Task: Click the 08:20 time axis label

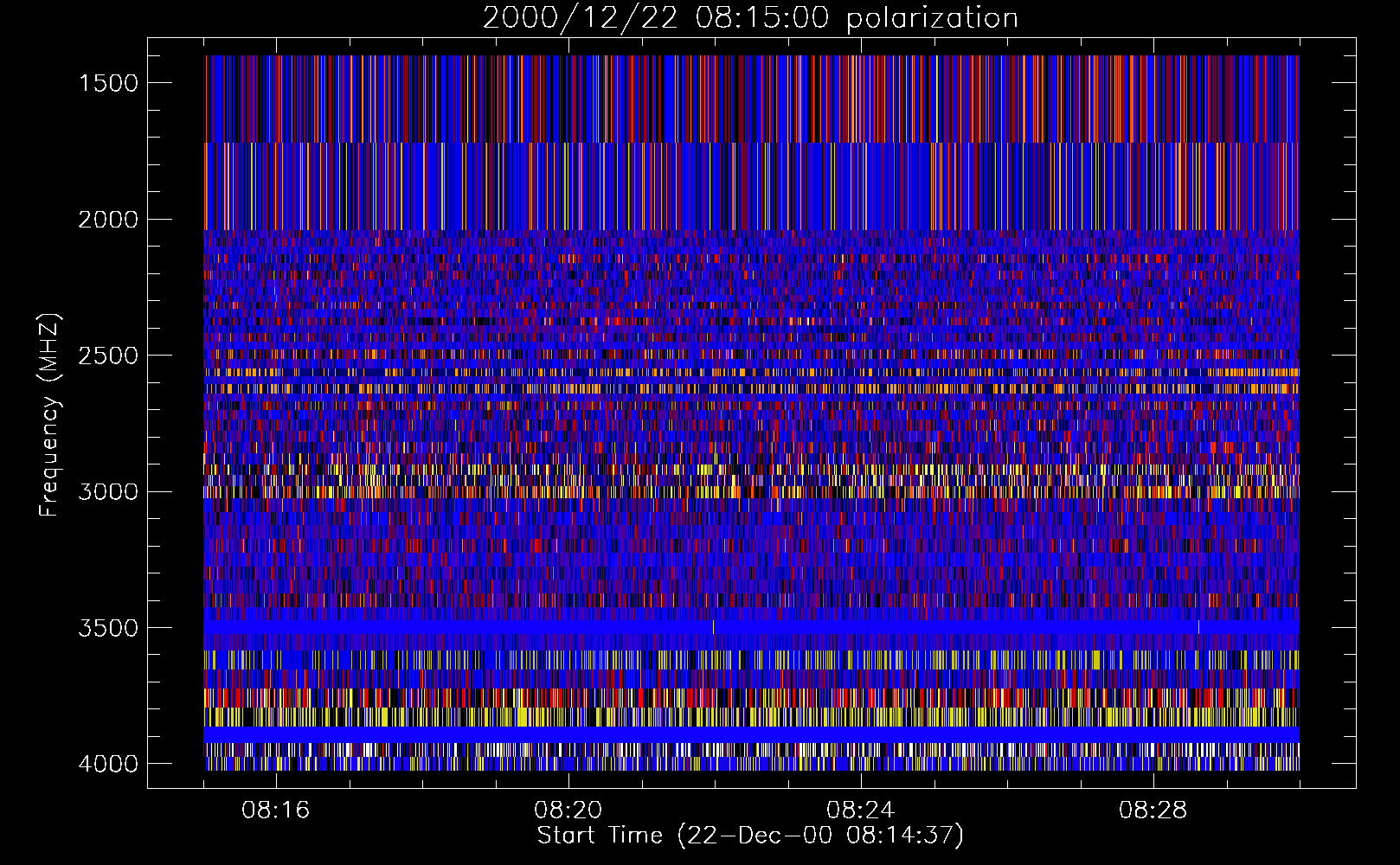Action: (x=568, y=811)
